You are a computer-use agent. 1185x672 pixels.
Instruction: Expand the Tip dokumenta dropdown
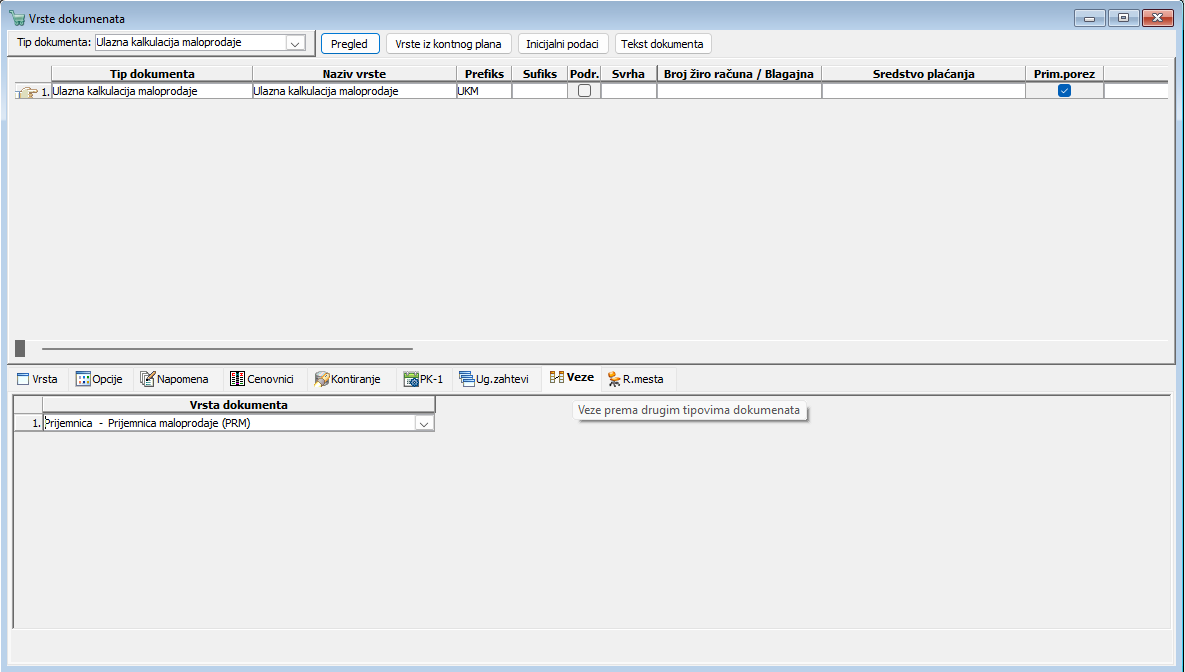point(295,43)
